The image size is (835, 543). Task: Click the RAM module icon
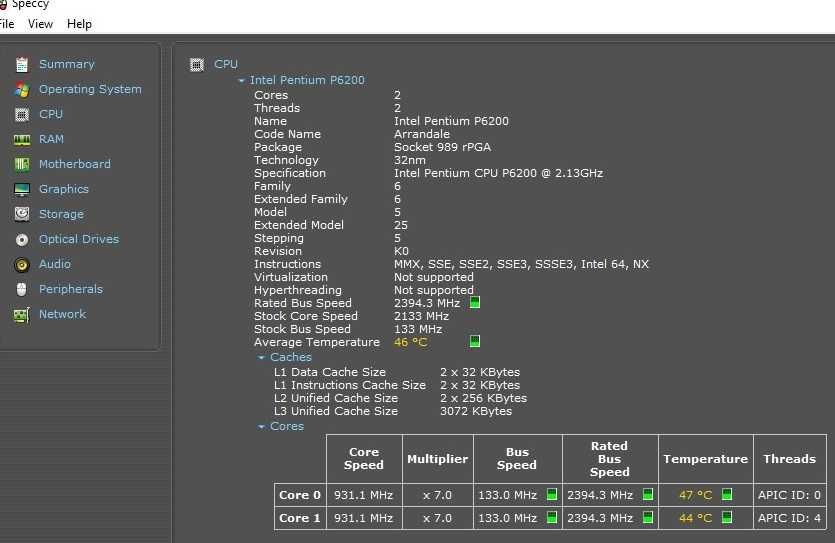coord(22,139)
